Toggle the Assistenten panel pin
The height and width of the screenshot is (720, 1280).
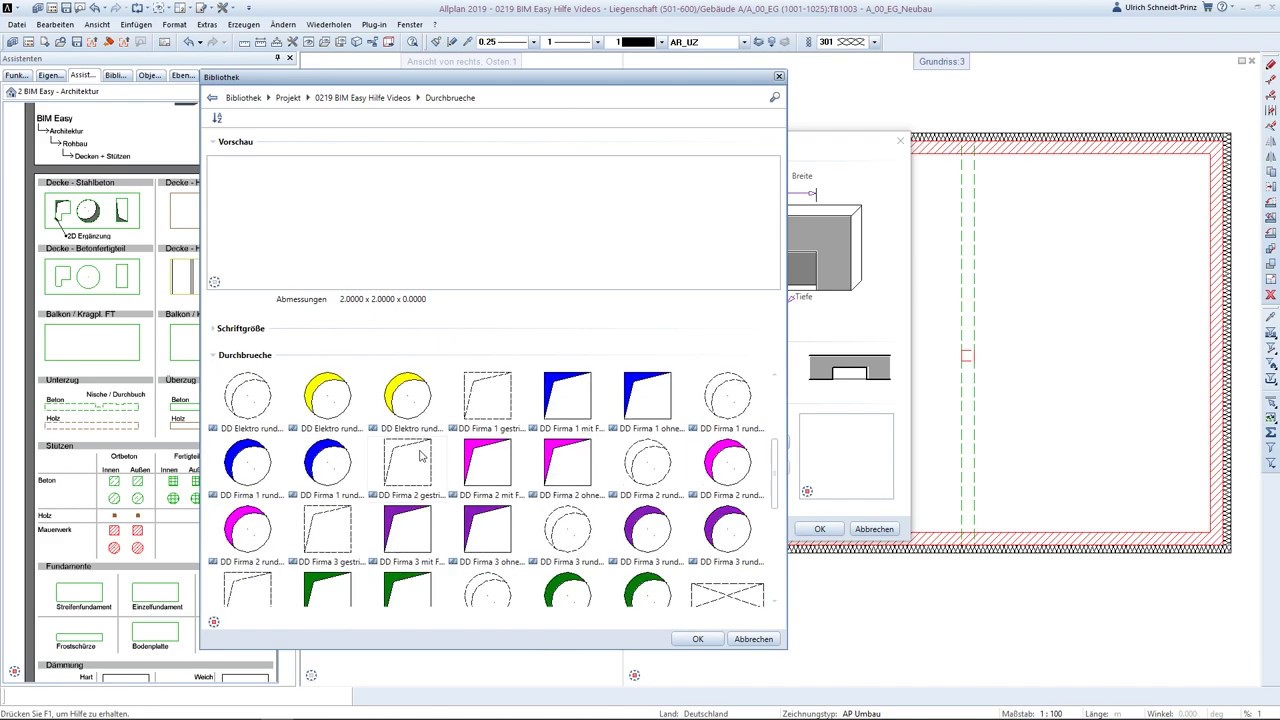(276, 58)
